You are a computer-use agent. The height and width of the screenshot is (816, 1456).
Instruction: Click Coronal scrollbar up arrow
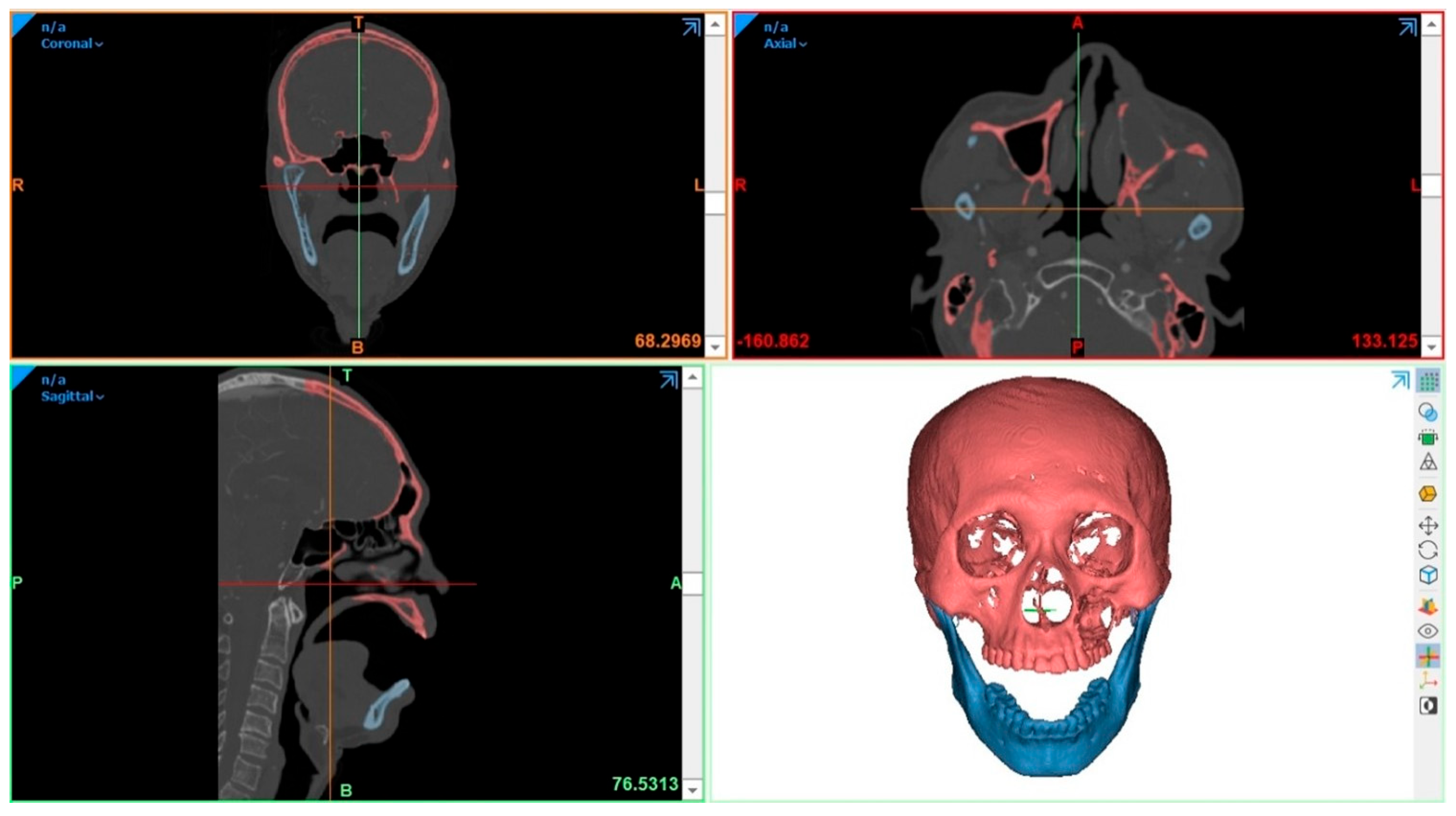[x=715, y=24]
